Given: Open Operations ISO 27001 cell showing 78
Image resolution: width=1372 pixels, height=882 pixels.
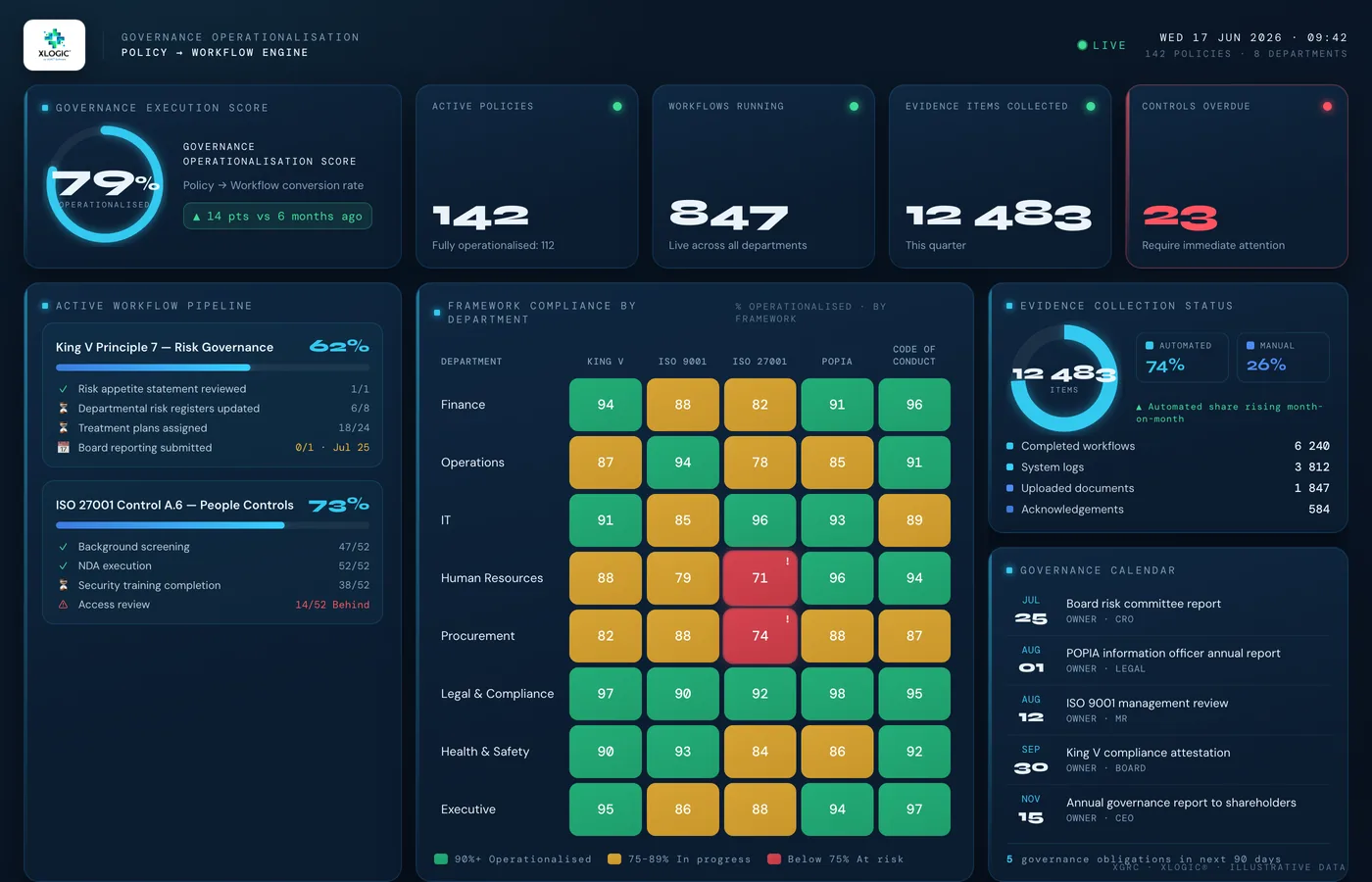Looking at the screenshot, I should 759,463.
